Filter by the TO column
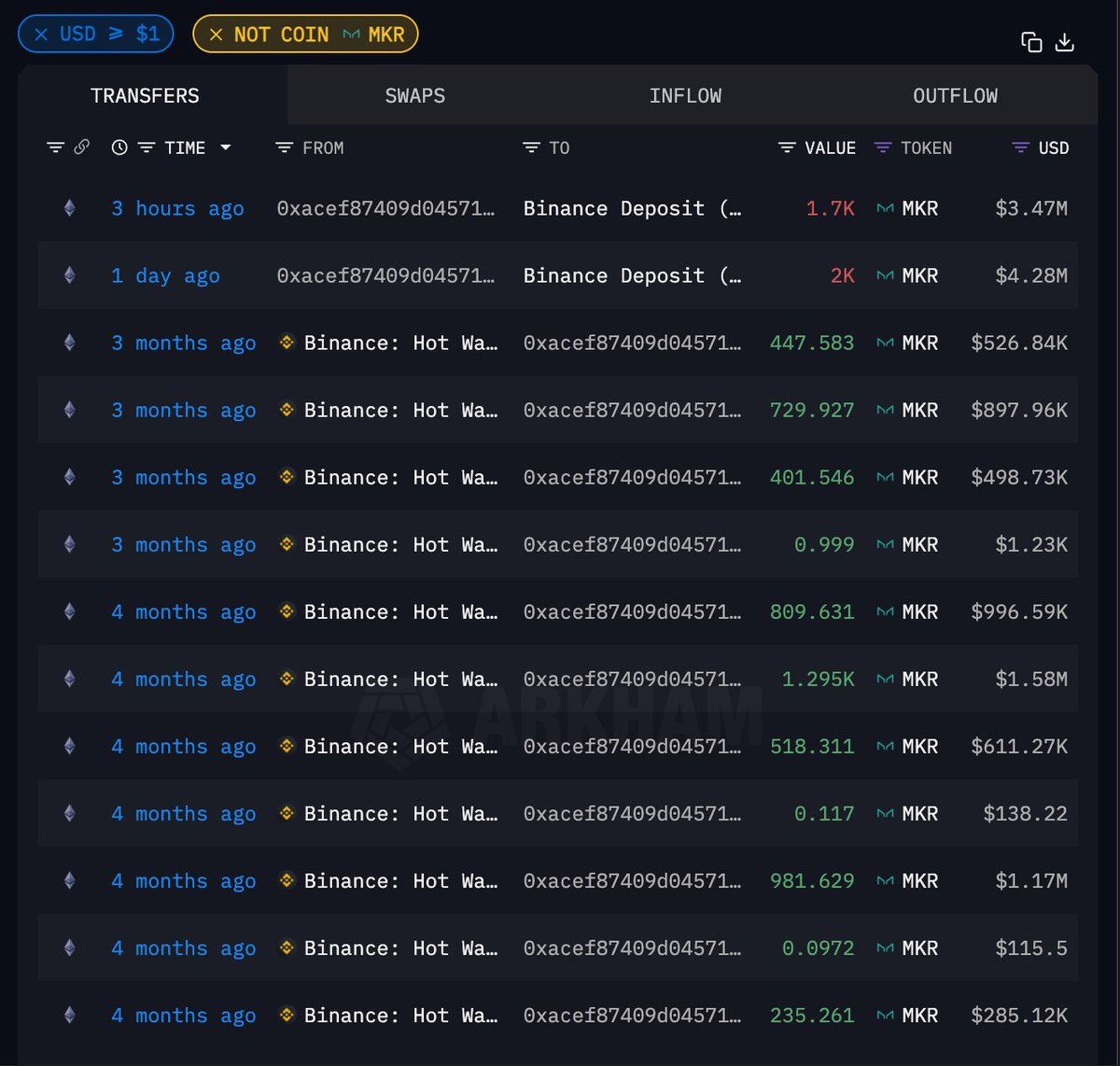 click(531, 147)
